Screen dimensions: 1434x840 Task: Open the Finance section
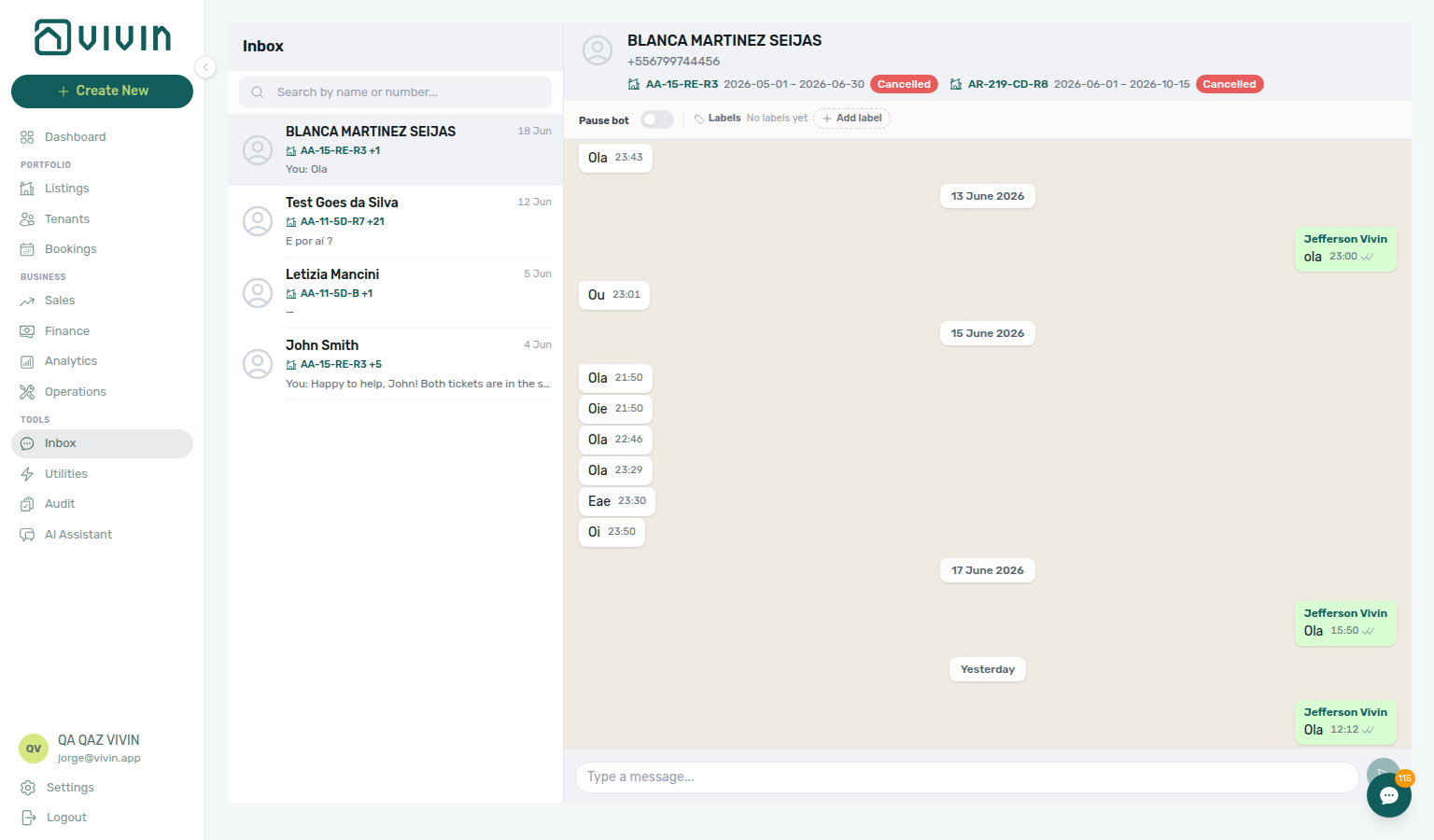tap(102, 331)
